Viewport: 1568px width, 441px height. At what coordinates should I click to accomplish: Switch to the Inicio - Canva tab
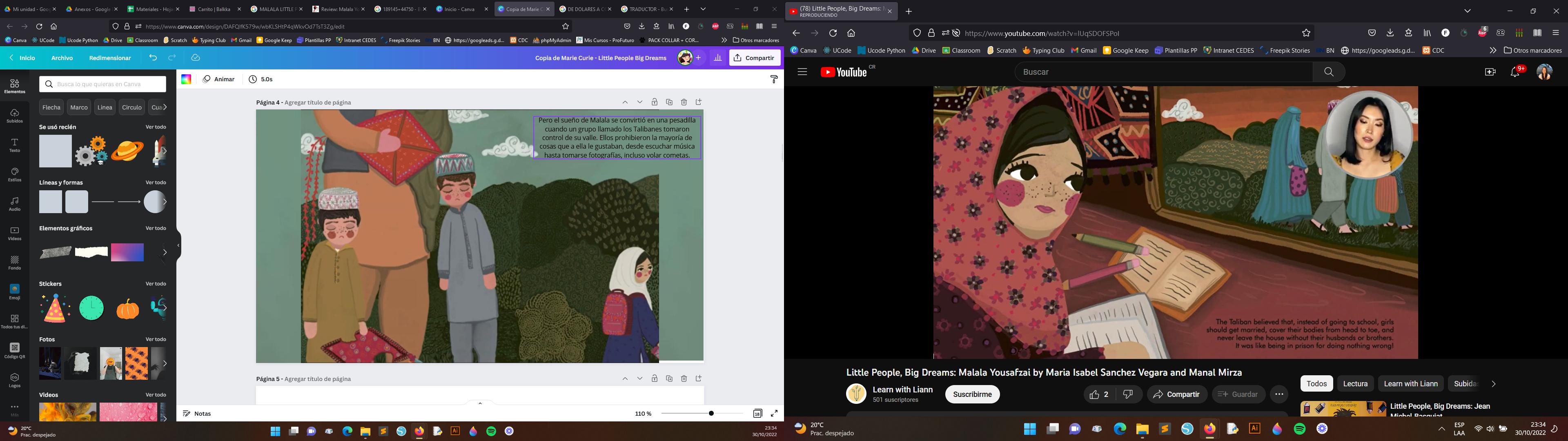[x=461, y=9]
